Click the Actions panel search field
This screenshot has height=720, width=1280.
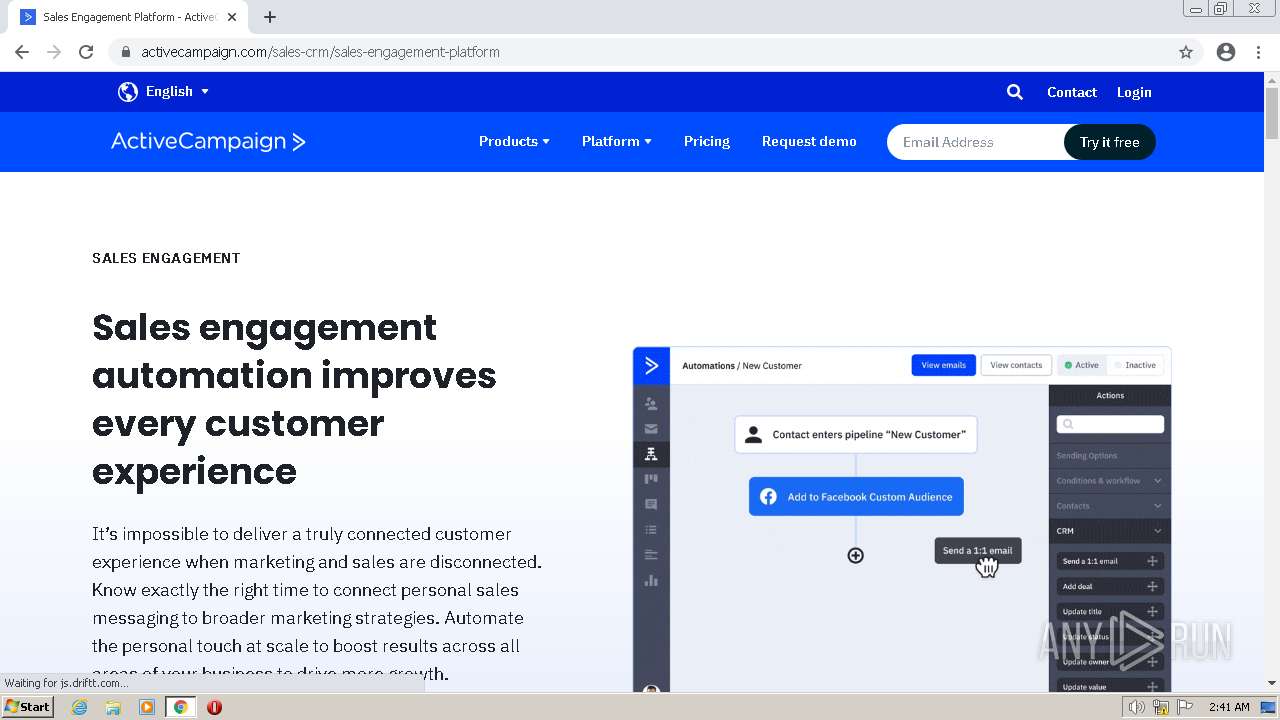(1110, 424)
